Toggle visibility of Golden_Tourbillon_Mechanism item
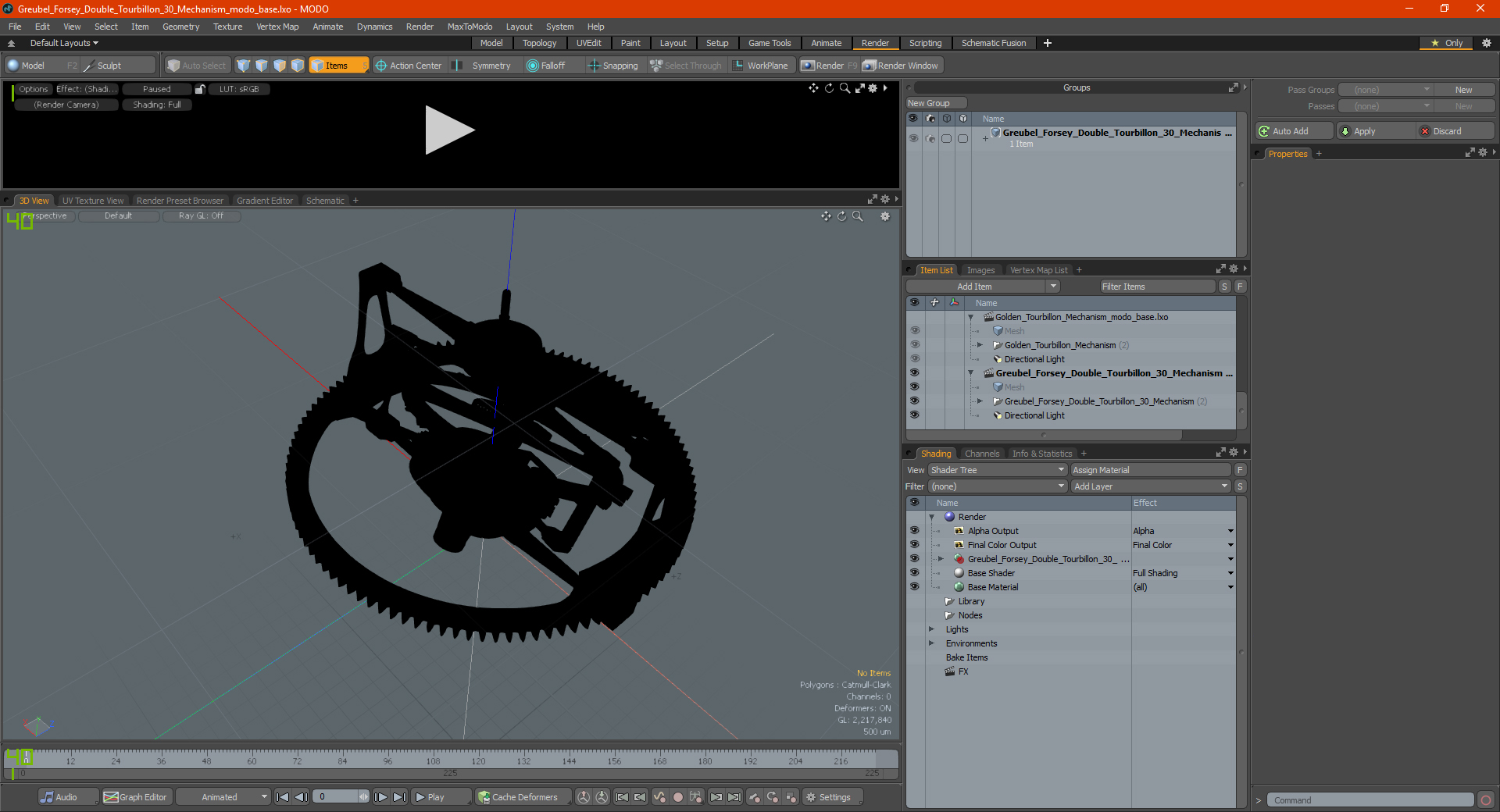This screenshot has height=812, width=1500. coord(915,345)
